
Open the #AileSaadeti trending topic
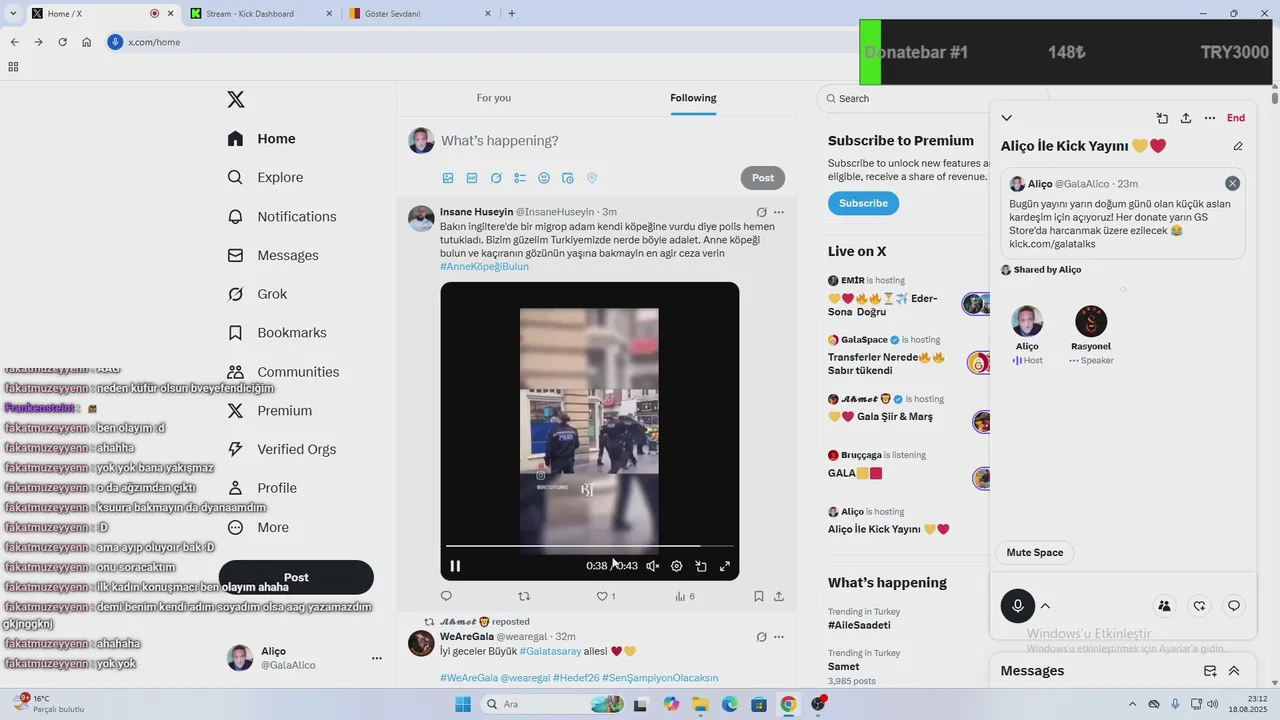(859, 625)
